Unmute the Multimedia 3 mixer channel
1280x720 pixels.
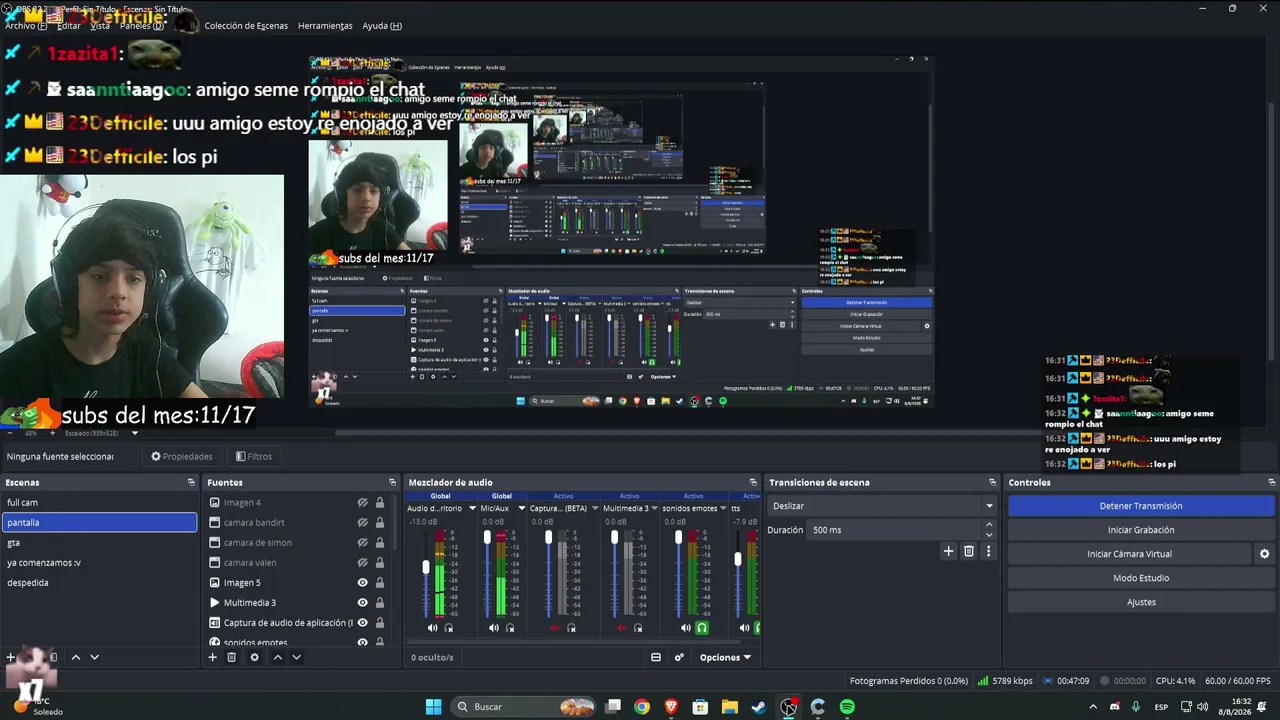621,628
